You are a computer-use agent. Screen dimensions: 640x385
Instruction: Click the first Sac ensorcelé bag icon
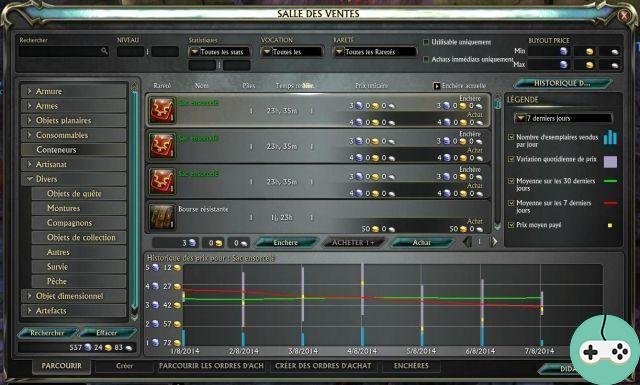coord(162,110)
